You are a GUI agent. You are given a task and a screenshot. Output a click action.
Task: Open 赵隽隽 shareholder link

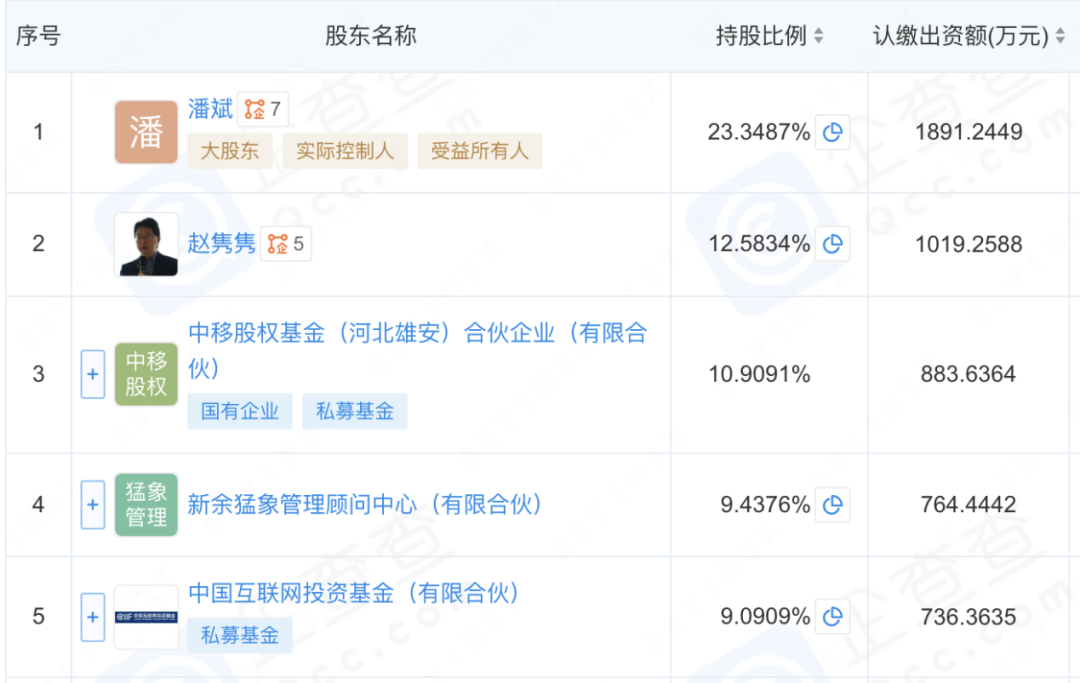coord(222,244)
